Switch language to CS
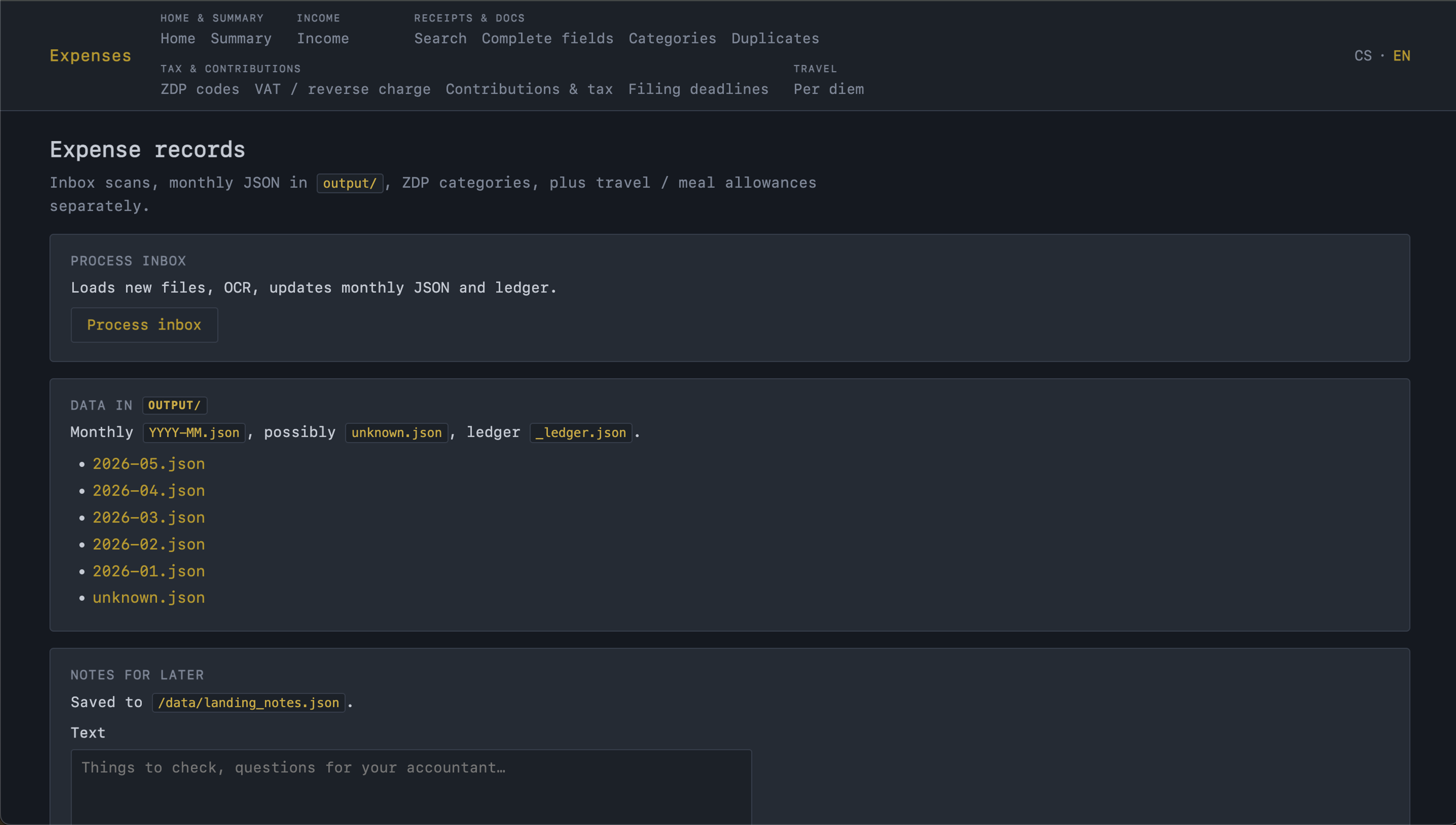Screen dimensions: 1456x825 pyautogui.click(x=1363, y=56)
